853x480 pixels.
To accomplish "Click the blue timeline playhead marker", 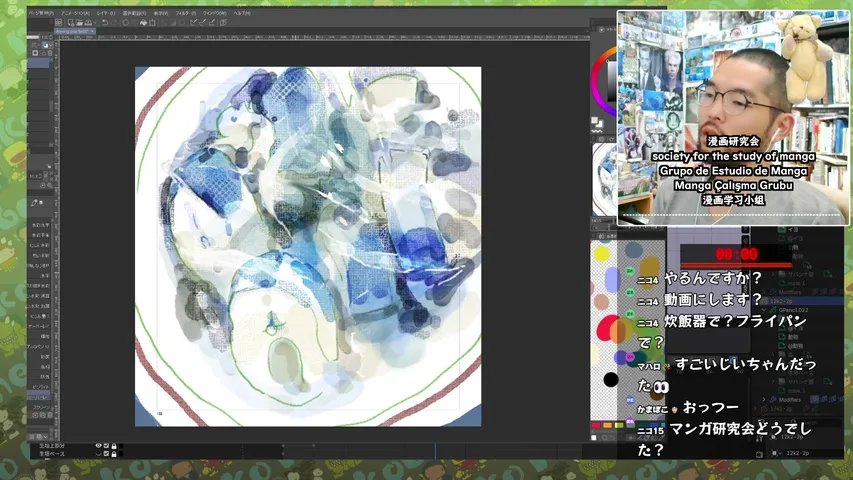I will [x=435, y=451].
